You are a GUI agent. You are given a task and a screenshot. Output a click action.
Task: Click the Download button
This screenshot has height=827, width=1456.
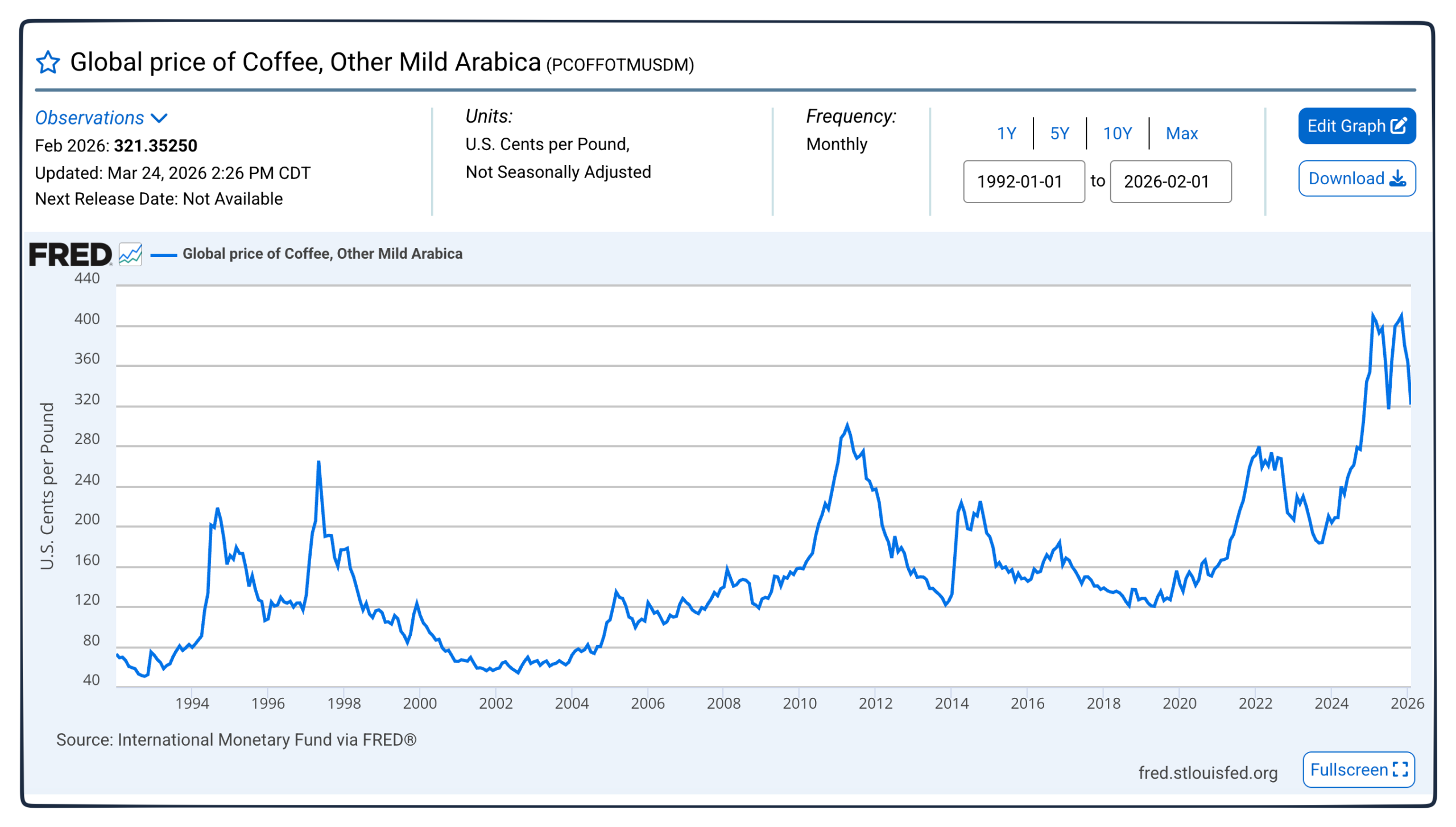(1358, 179)
